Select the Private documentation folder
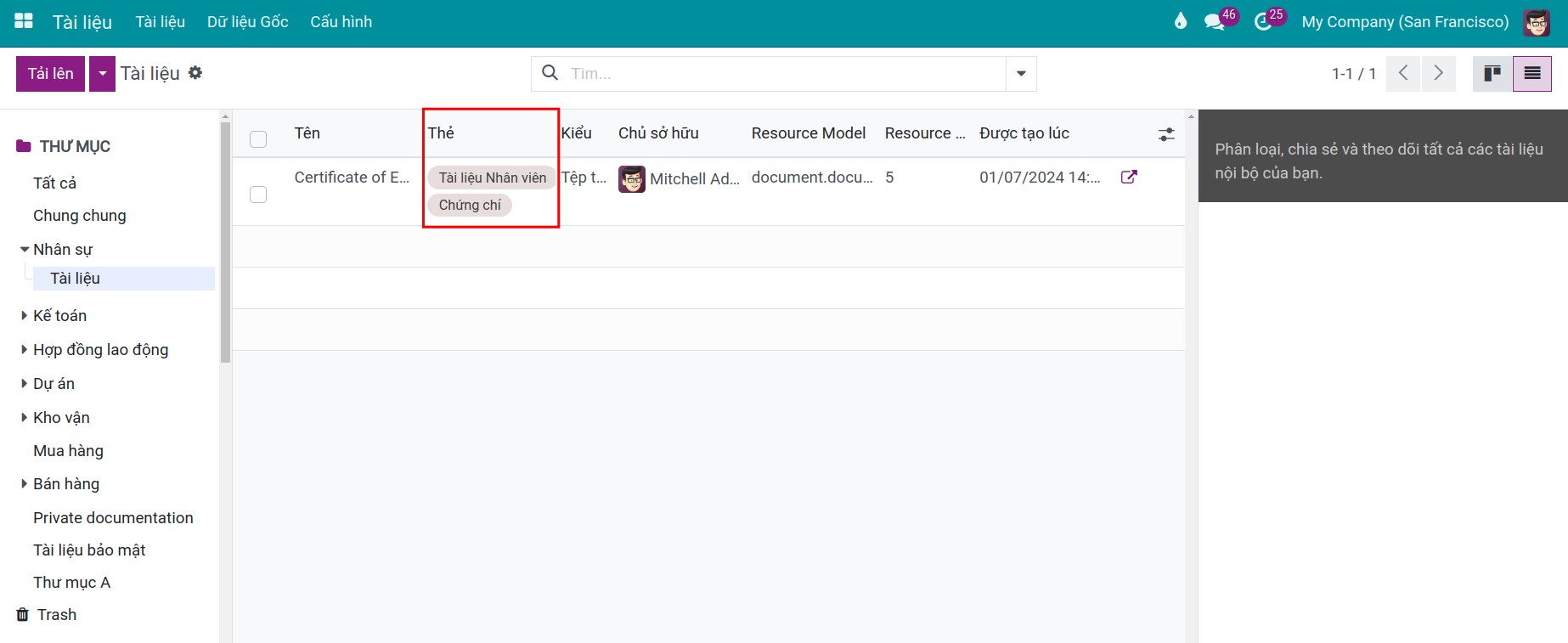 point(113,518)
